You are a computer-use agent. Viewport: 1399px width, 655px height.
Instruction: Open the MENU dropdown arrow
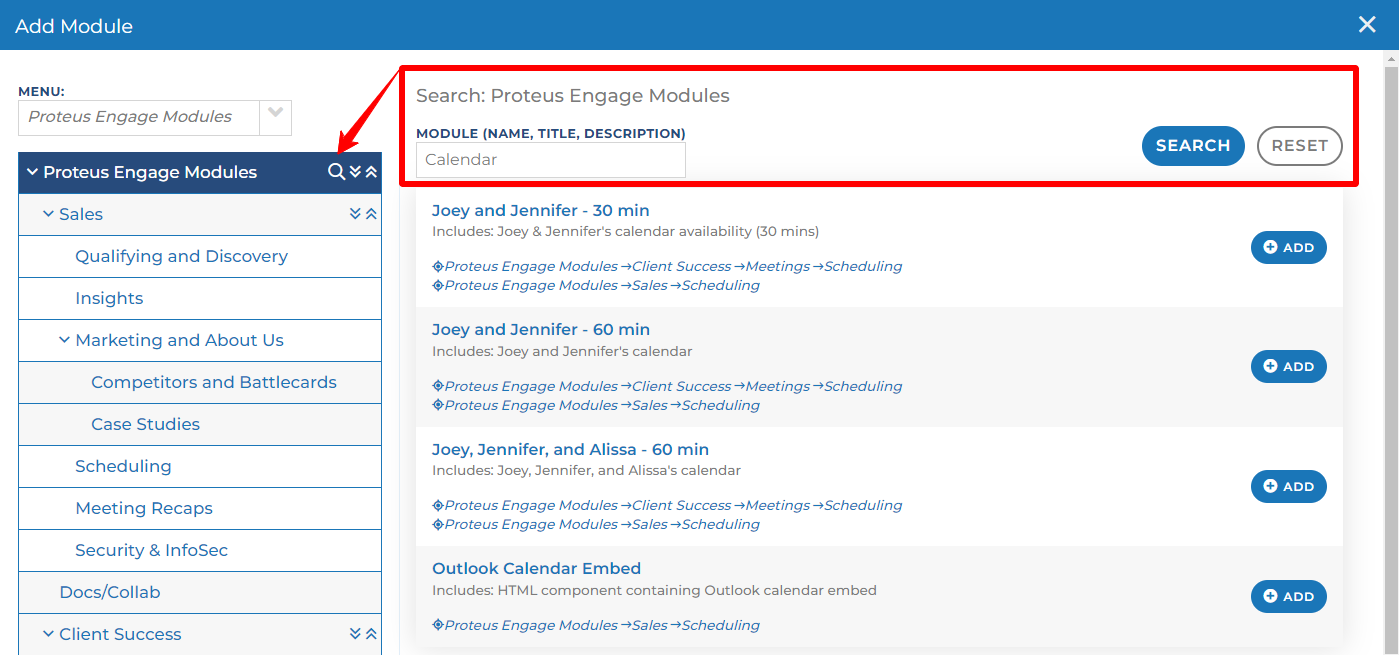pyautogui.click(x=276, y=117)
